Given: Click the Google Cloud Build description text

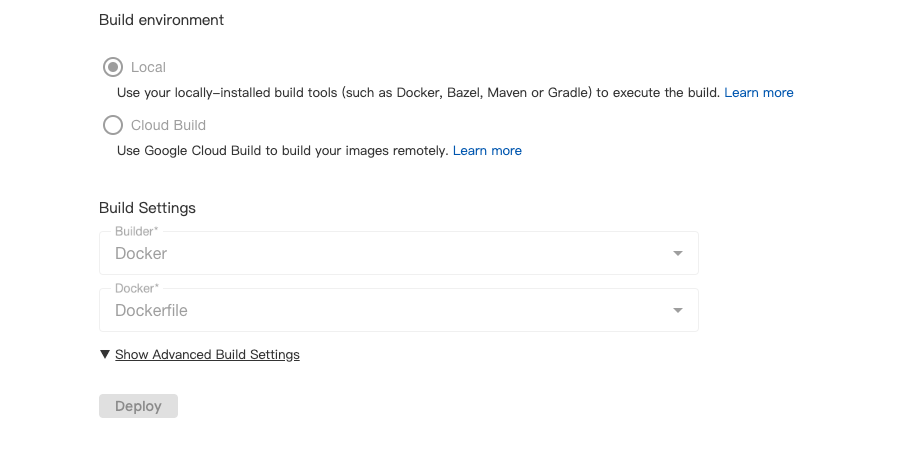Looking at the screenshot, I should pyautogui.click(x=283, y=150).
